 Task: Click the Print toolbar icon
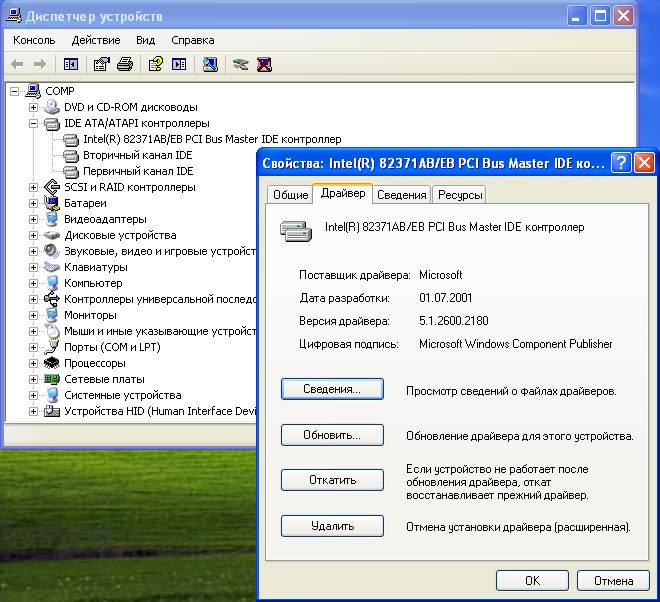[124, 64]
